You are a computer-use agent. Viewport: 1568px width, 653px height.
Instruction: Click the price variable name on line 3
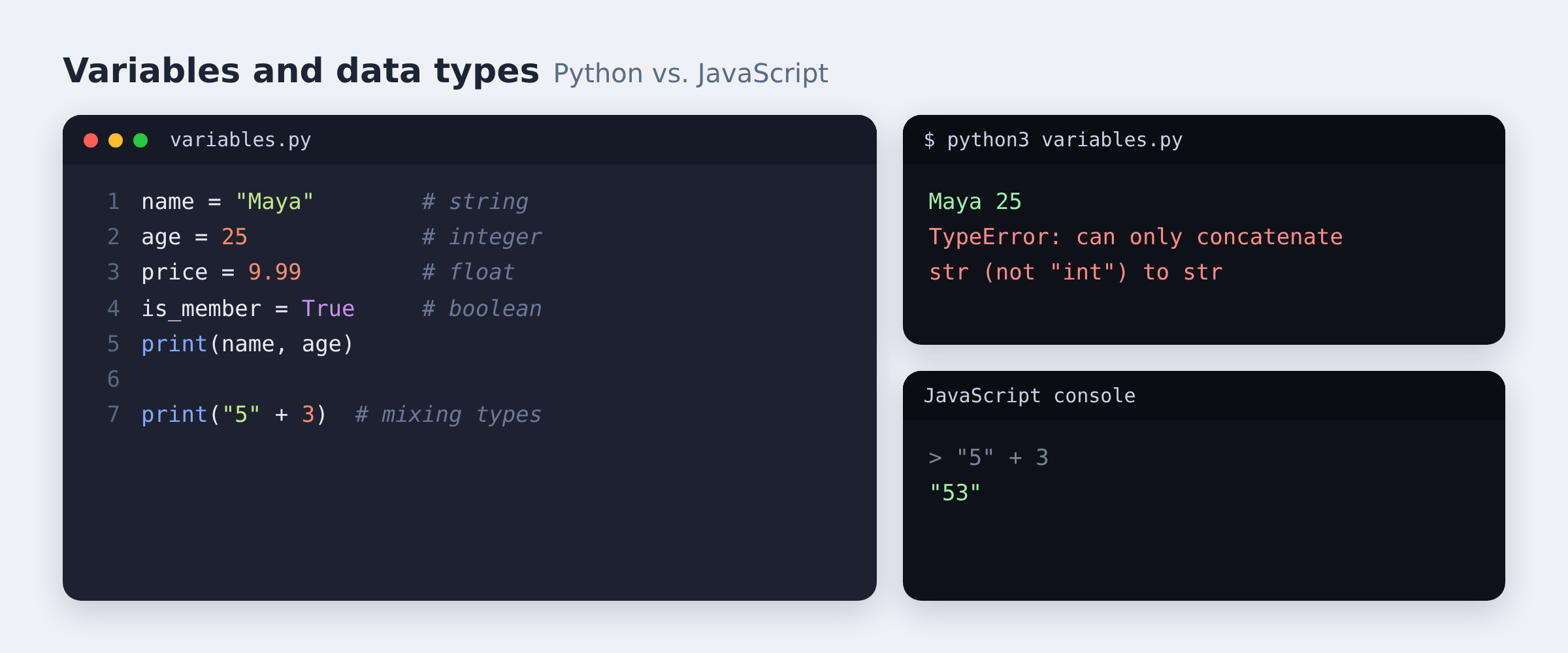point(174,272)
